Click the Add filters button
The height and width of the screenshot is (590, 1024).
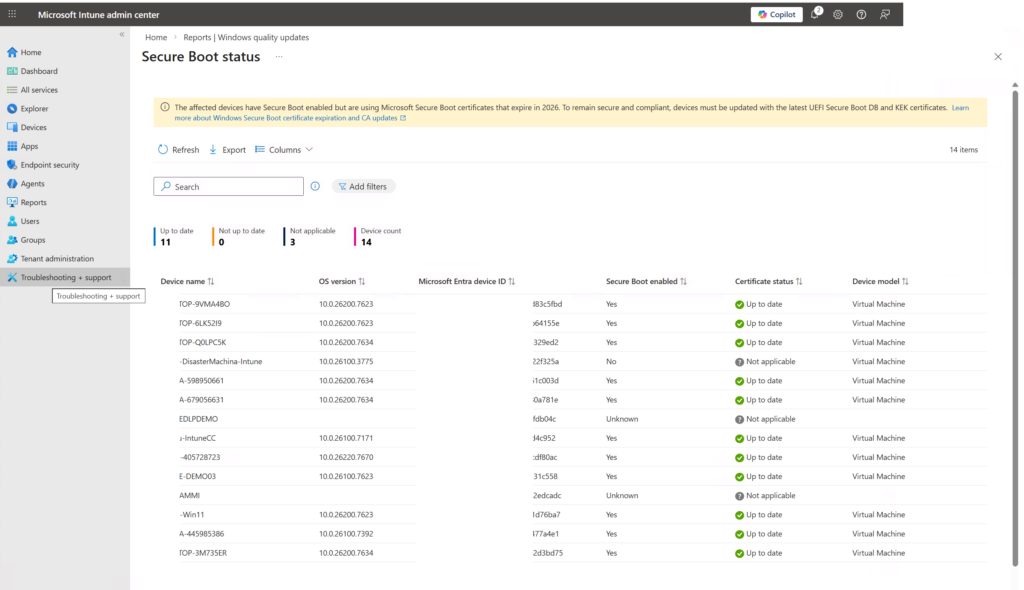coord(364,186)
